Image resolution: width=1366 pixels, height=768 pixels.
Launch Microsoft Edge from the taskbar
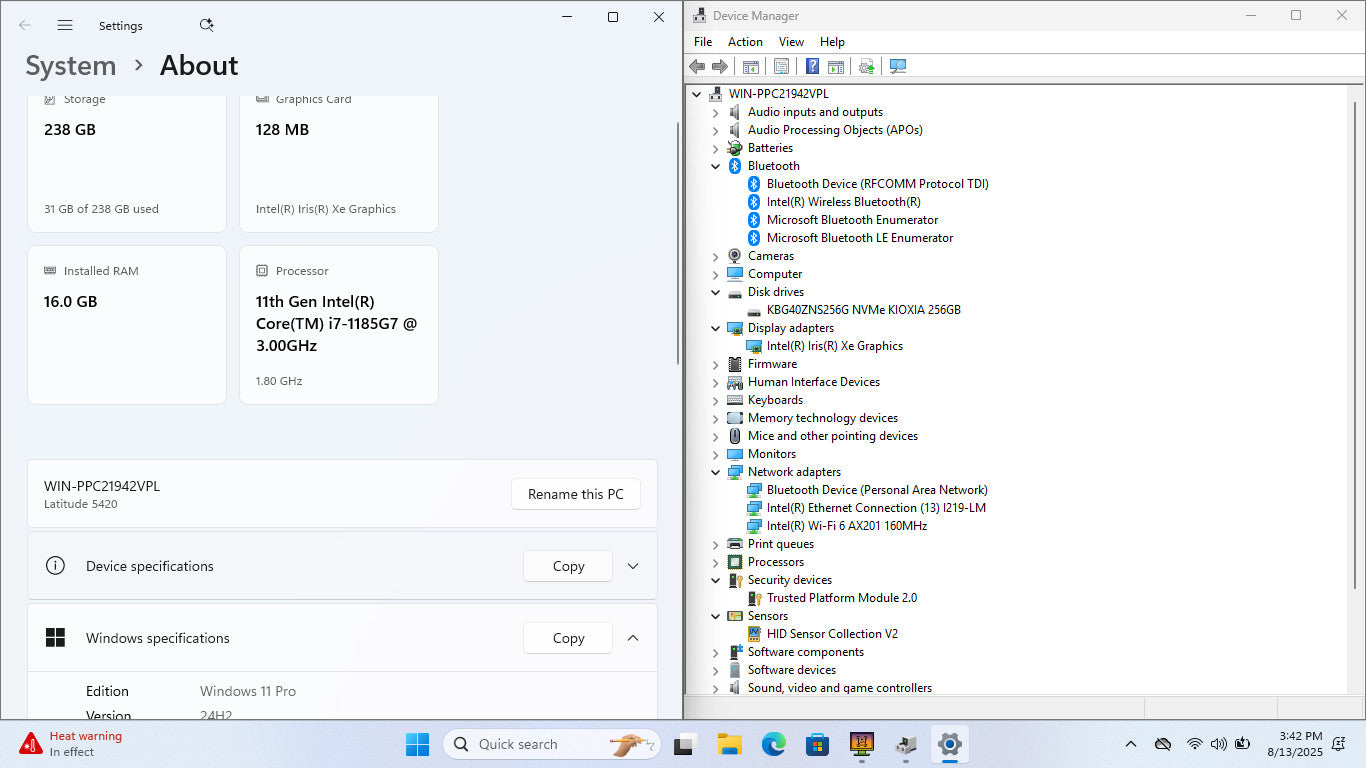[773, 744]
